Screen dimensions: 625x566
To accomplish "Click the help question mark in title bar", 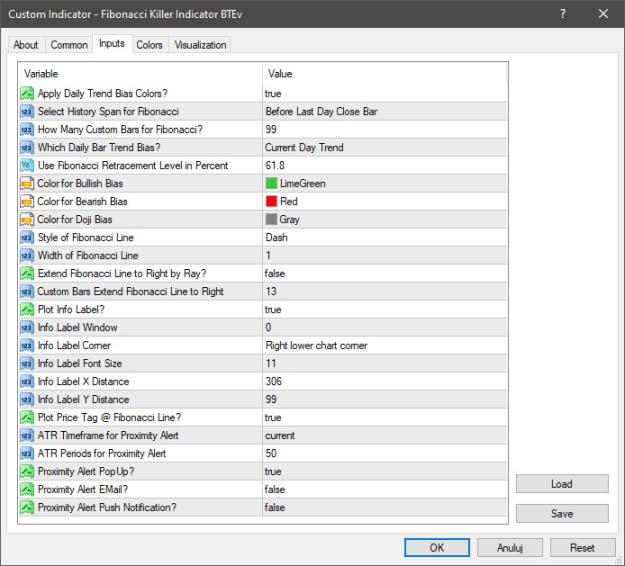I will pyautogui.click(x=562, y=14).
